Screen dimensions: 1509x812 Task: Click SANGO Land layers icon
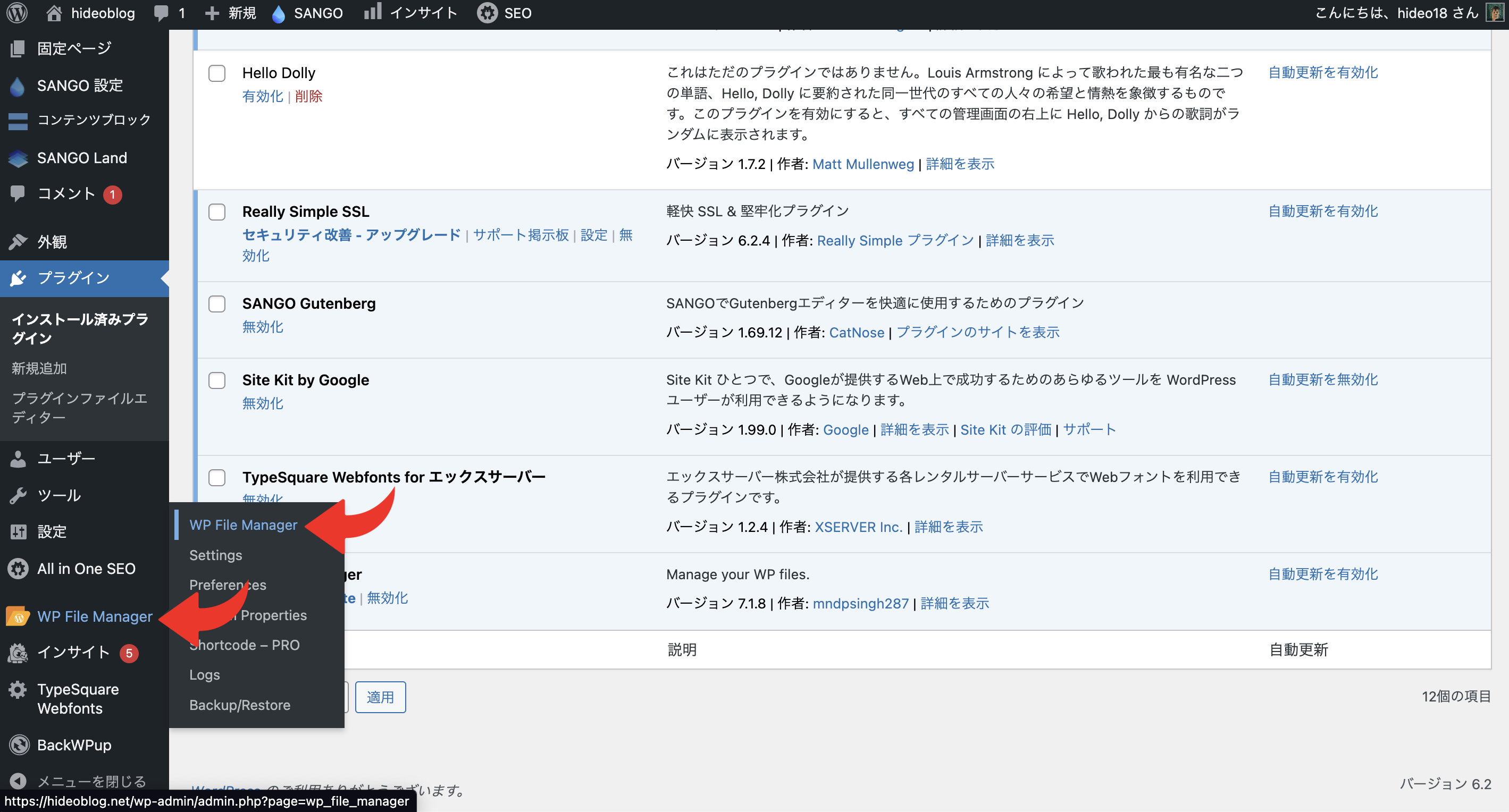tap(18, 158)
